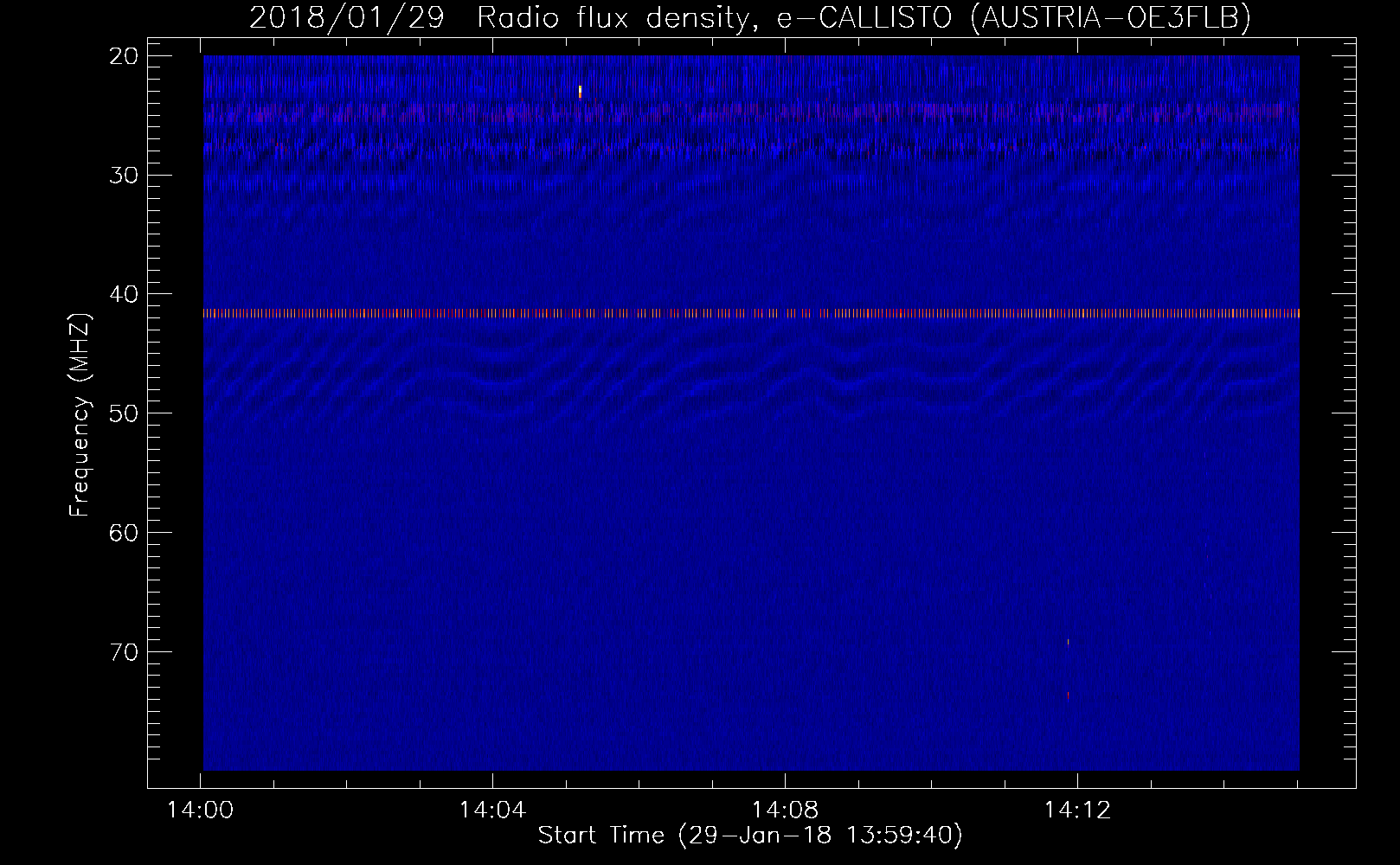Click the 30 frequency tick label
The image size is (1400, 865).
[x=125, y=176]
